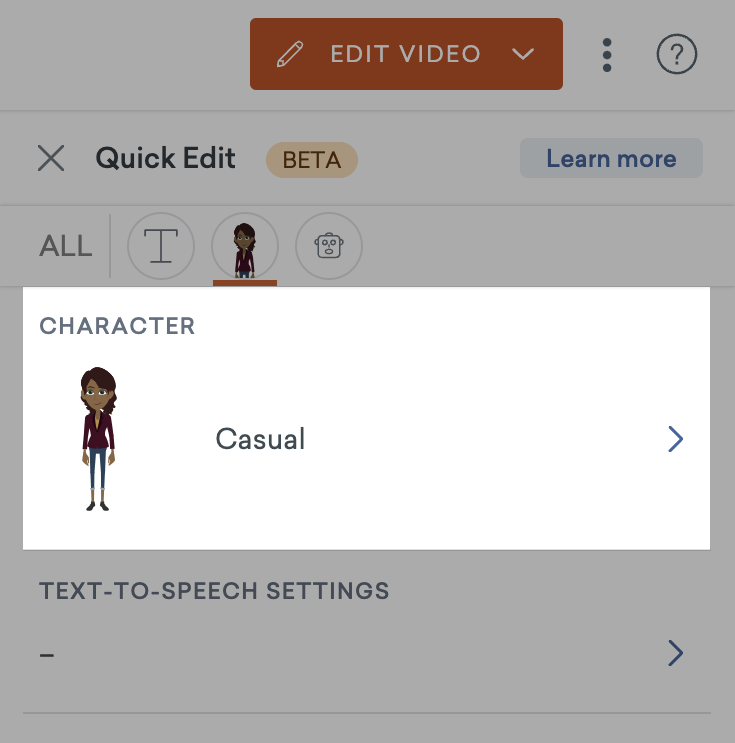Close the Quick Edit panel
This screenshot has height=743, width=735.
(x=51, y=158)
